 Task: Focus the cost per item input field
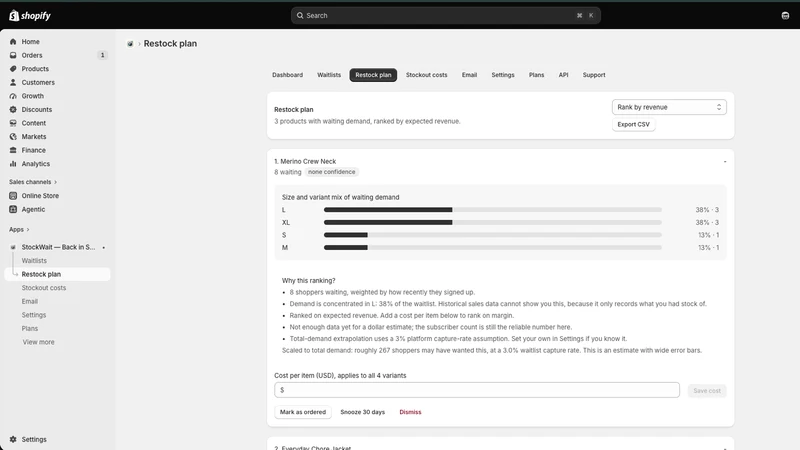tap(477, 390)
